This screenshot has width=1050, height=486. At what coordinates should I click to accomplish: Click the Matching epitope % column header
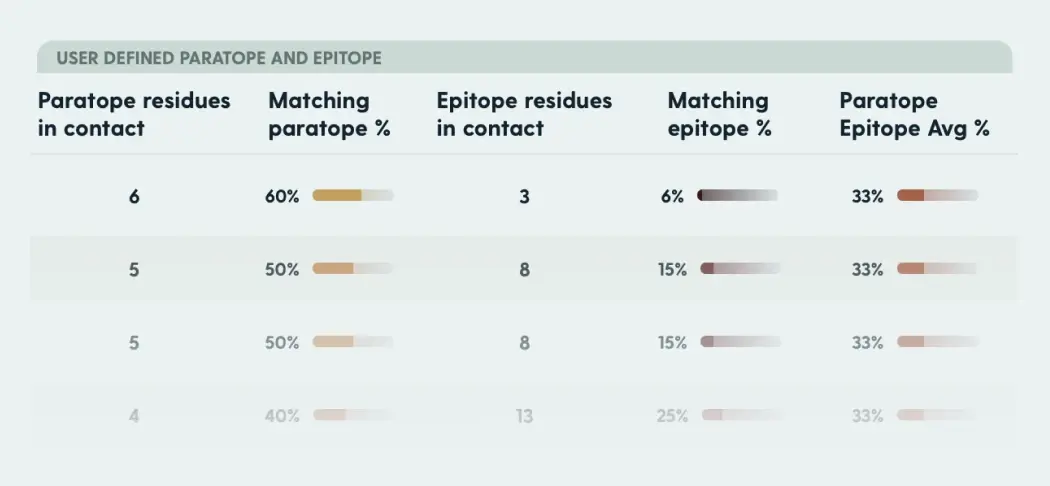(719, 114)
